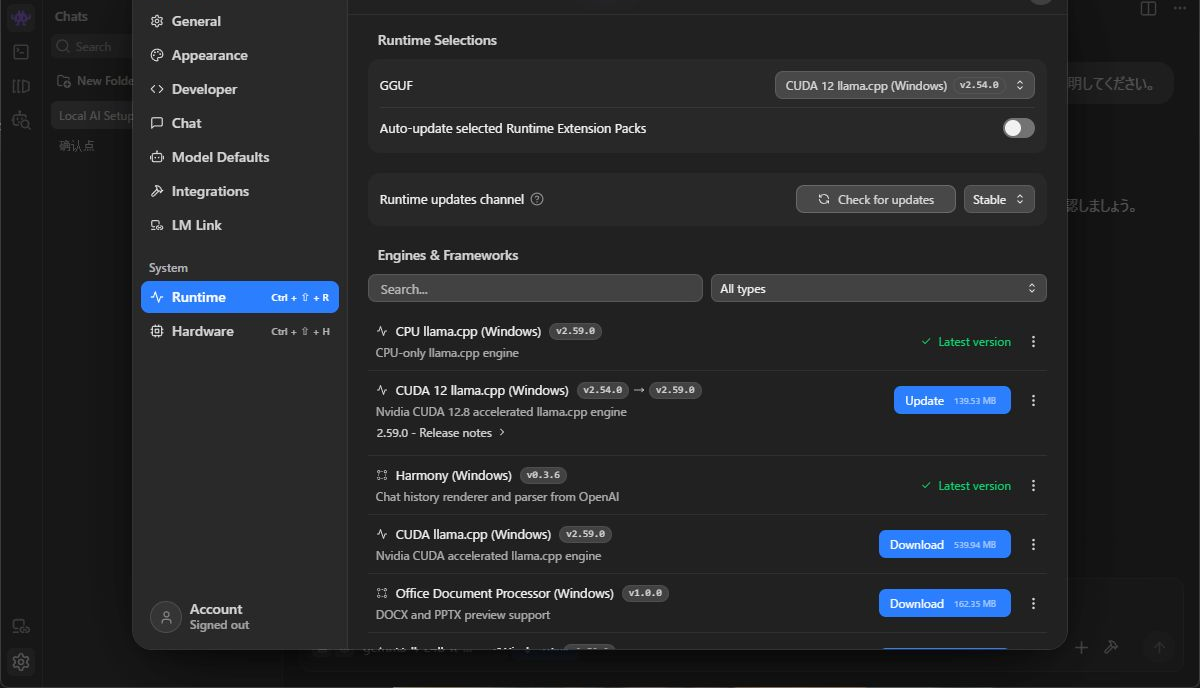Open the GGUF runtime selection dropdown
This screenshot has height=688, width=1200.
point(905,85)
